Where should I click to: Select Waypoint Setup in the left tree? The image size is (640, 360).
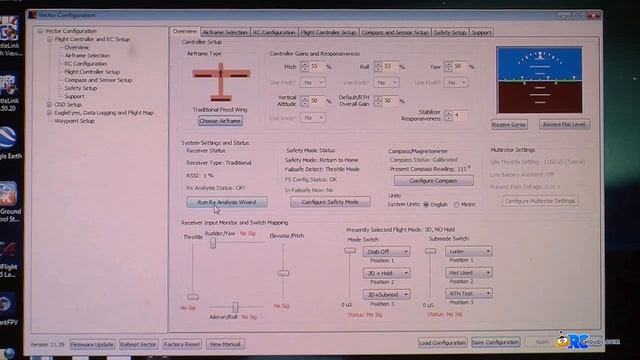74,121
